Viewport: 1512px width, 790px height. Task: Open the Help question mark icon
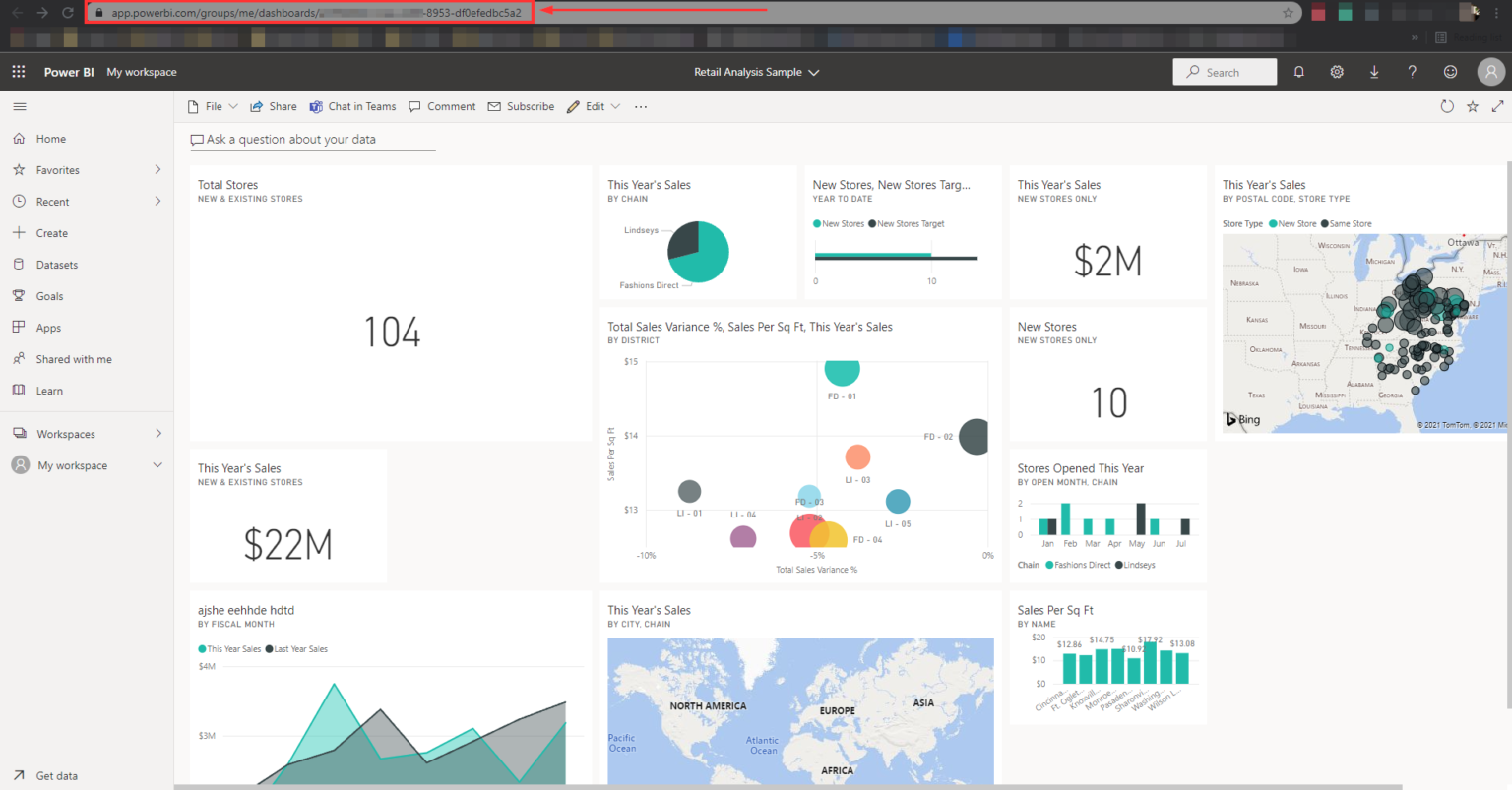[1412, 71]
